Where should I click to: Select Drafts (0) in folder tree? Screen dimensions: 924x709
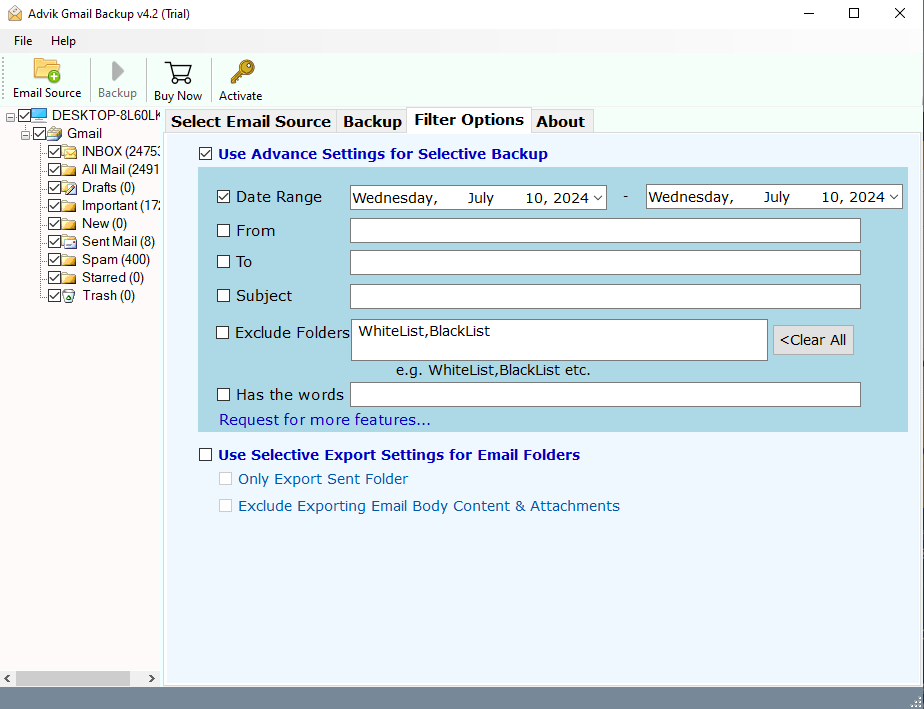click(108, 187)
